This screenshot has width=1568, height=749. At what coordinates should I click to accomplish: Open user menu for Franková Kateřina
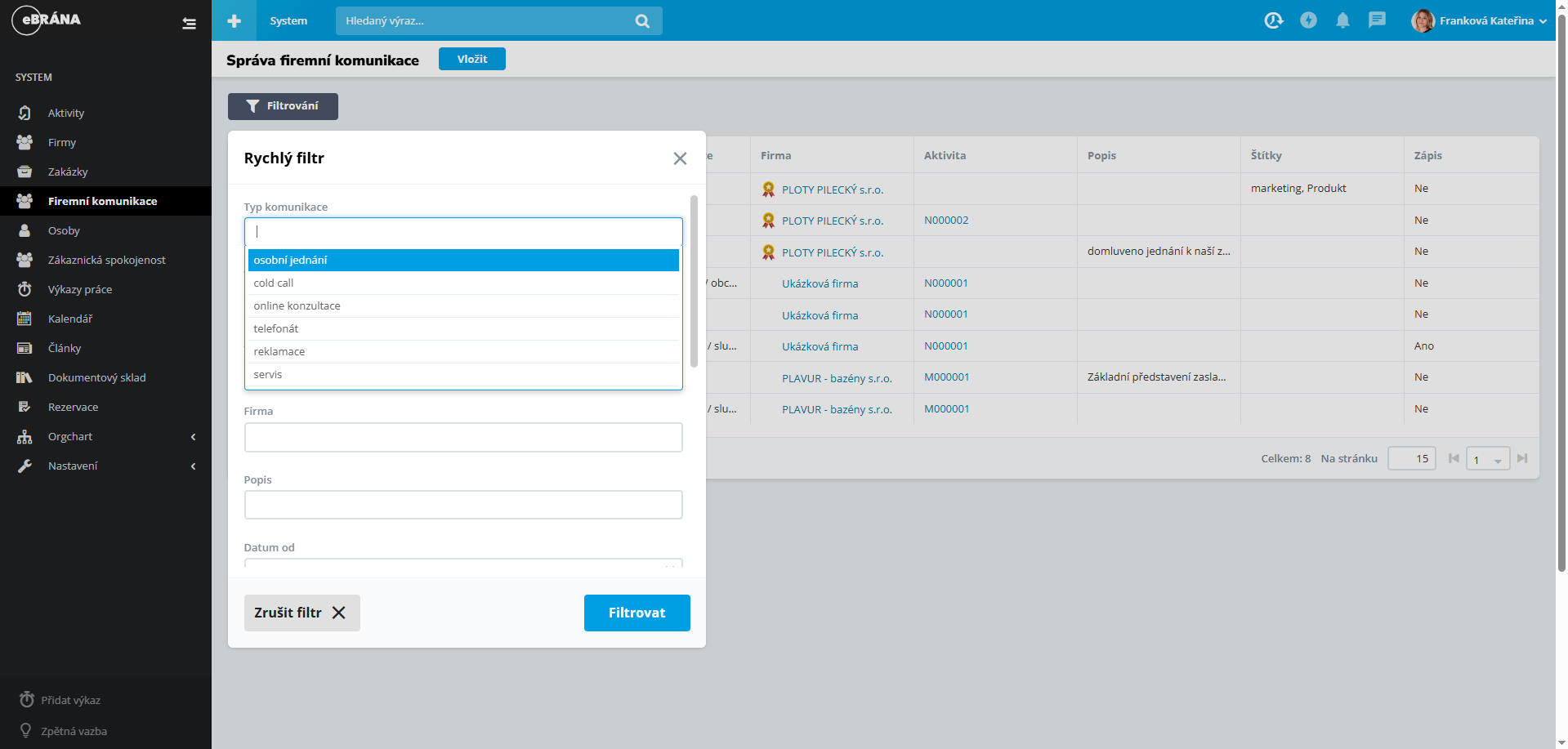(1479, 20)
